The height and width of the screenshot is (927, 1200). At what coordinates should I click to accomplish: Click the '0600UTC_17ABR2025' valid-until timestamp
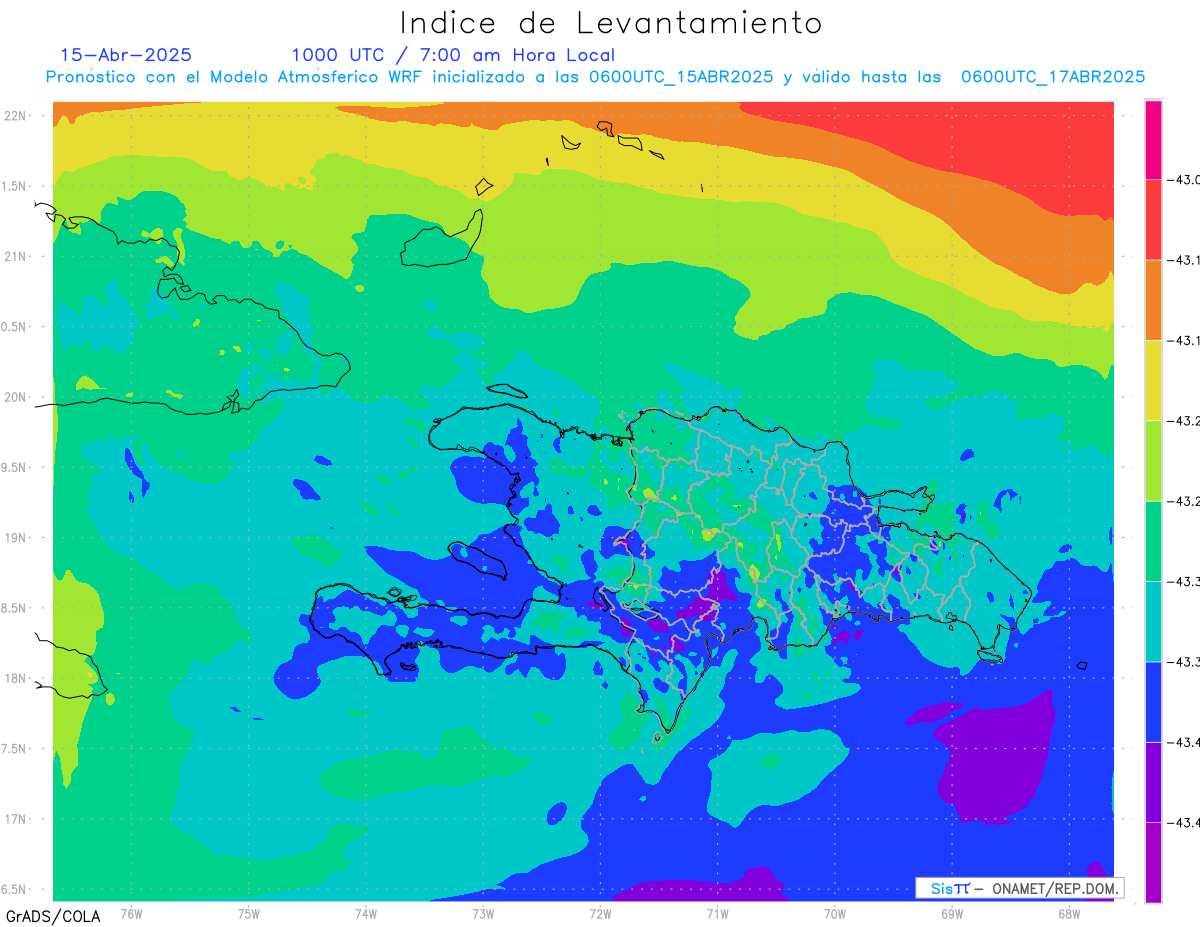tap(1053, 77)
